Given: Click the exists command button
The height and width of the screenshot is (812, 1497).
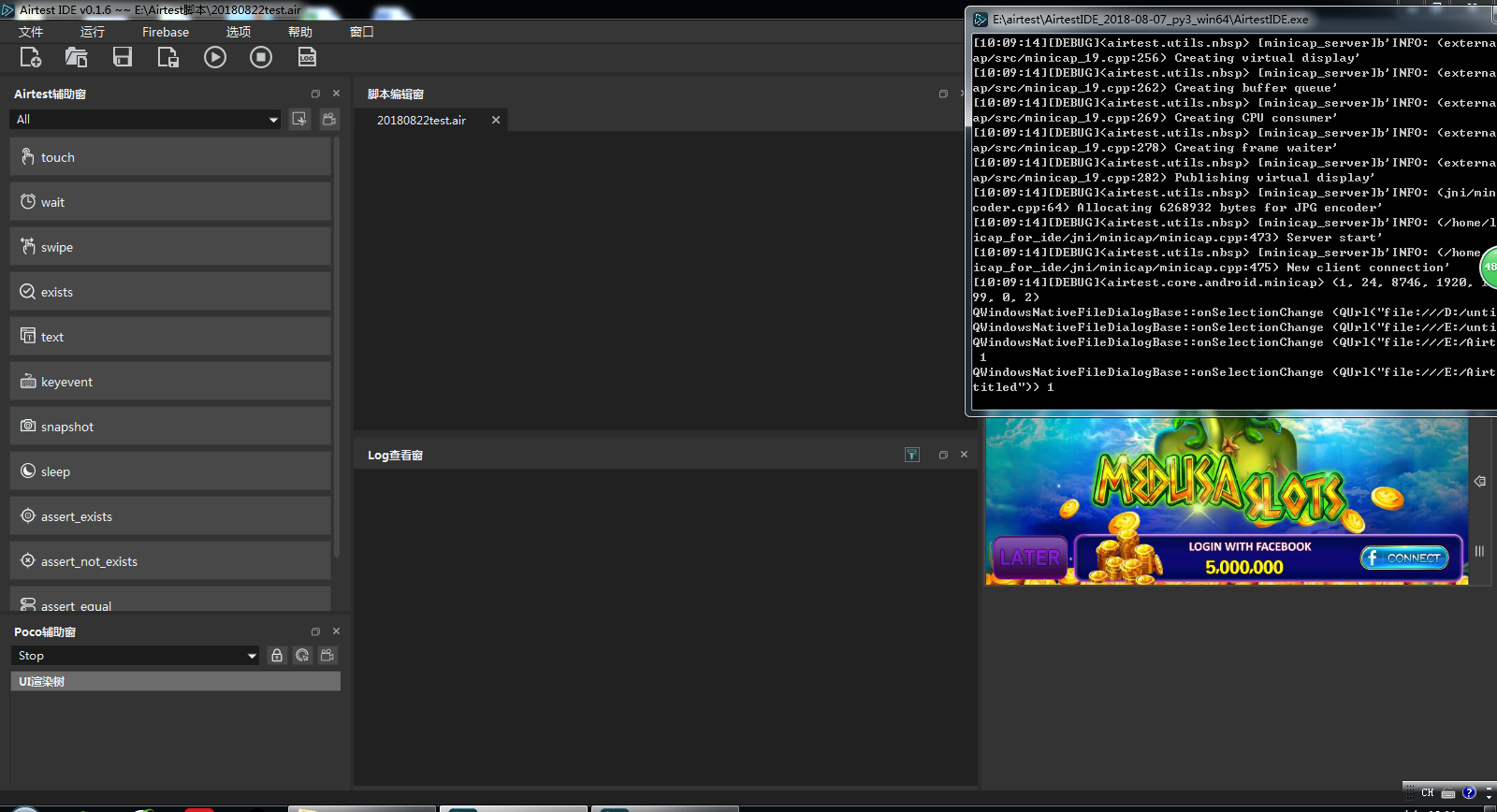Looking at the screenshot, I should (170, 292).
